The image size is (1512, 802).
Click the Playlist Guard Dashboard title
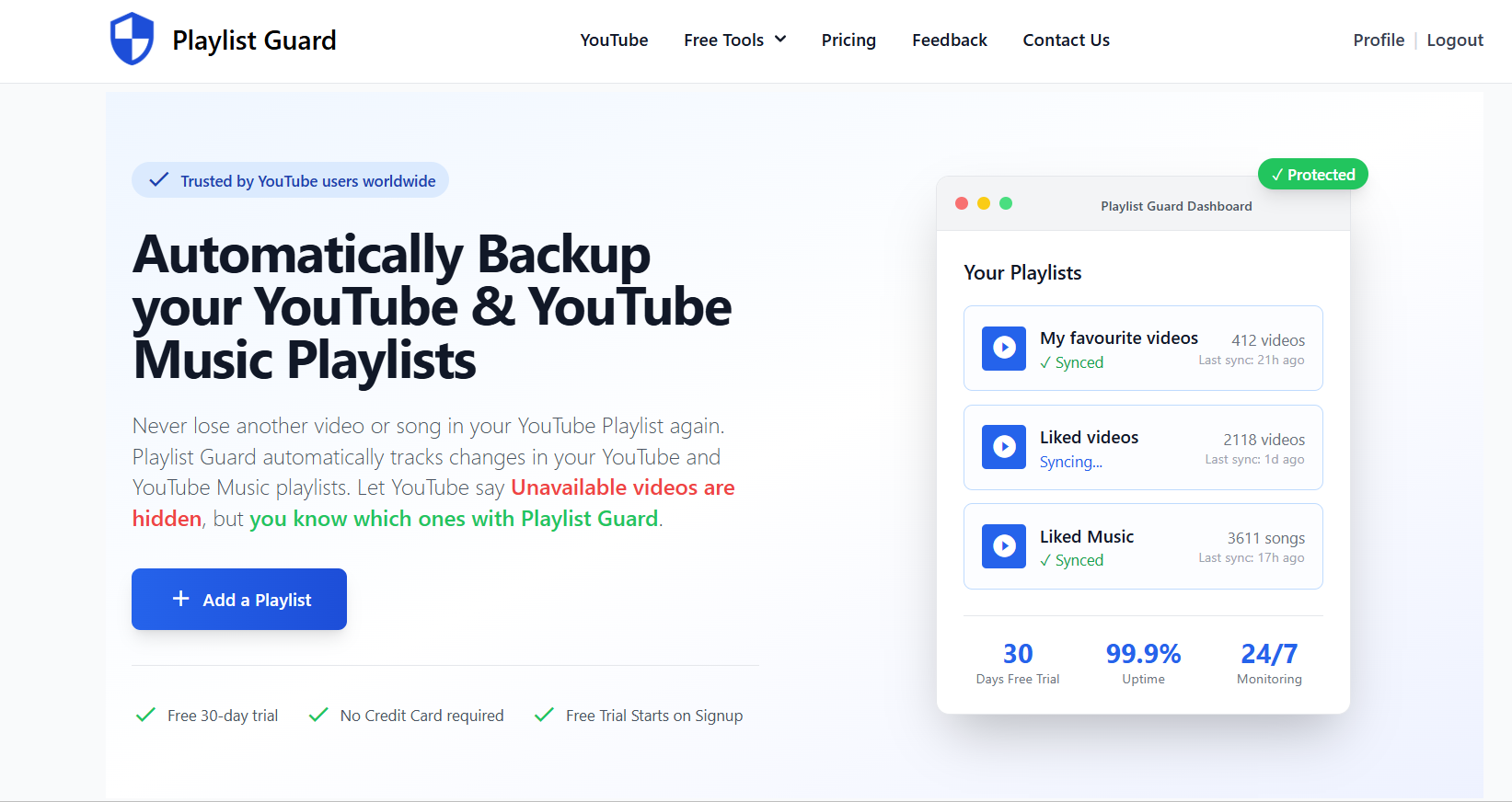pos(1176,206)
